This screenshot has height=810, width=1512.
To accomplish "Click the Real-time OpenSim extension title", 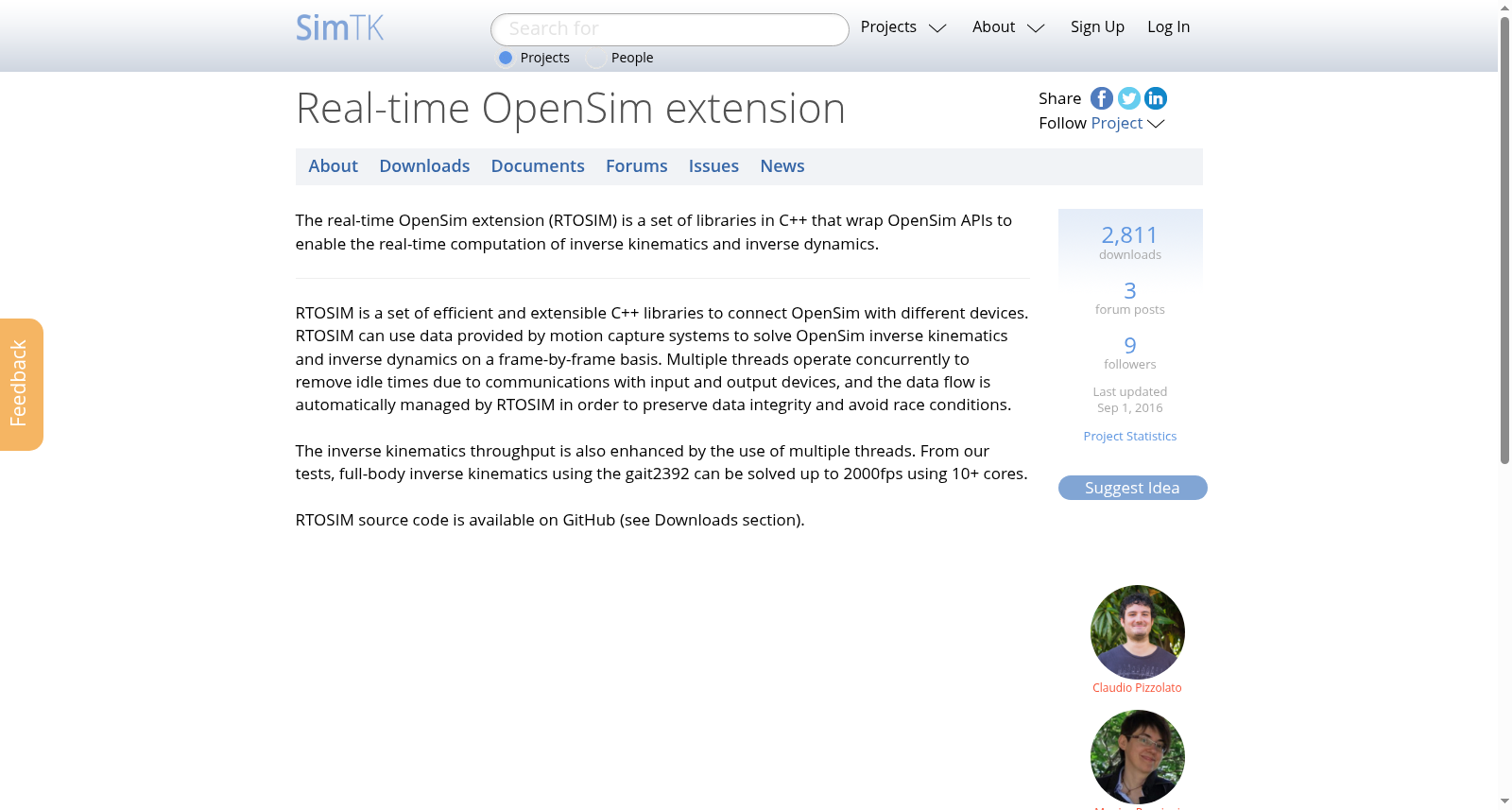I will [570, 109].
